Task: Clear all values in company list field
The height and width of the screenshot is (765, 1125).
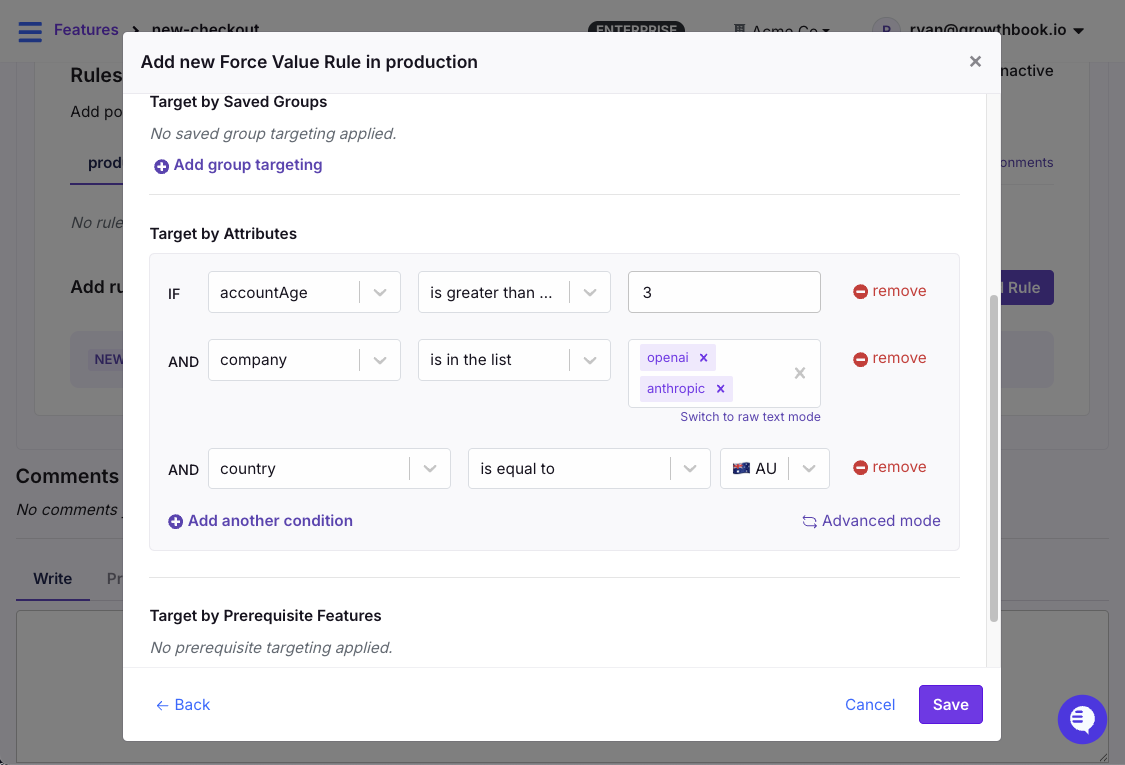Action: (x=800, y=373)
